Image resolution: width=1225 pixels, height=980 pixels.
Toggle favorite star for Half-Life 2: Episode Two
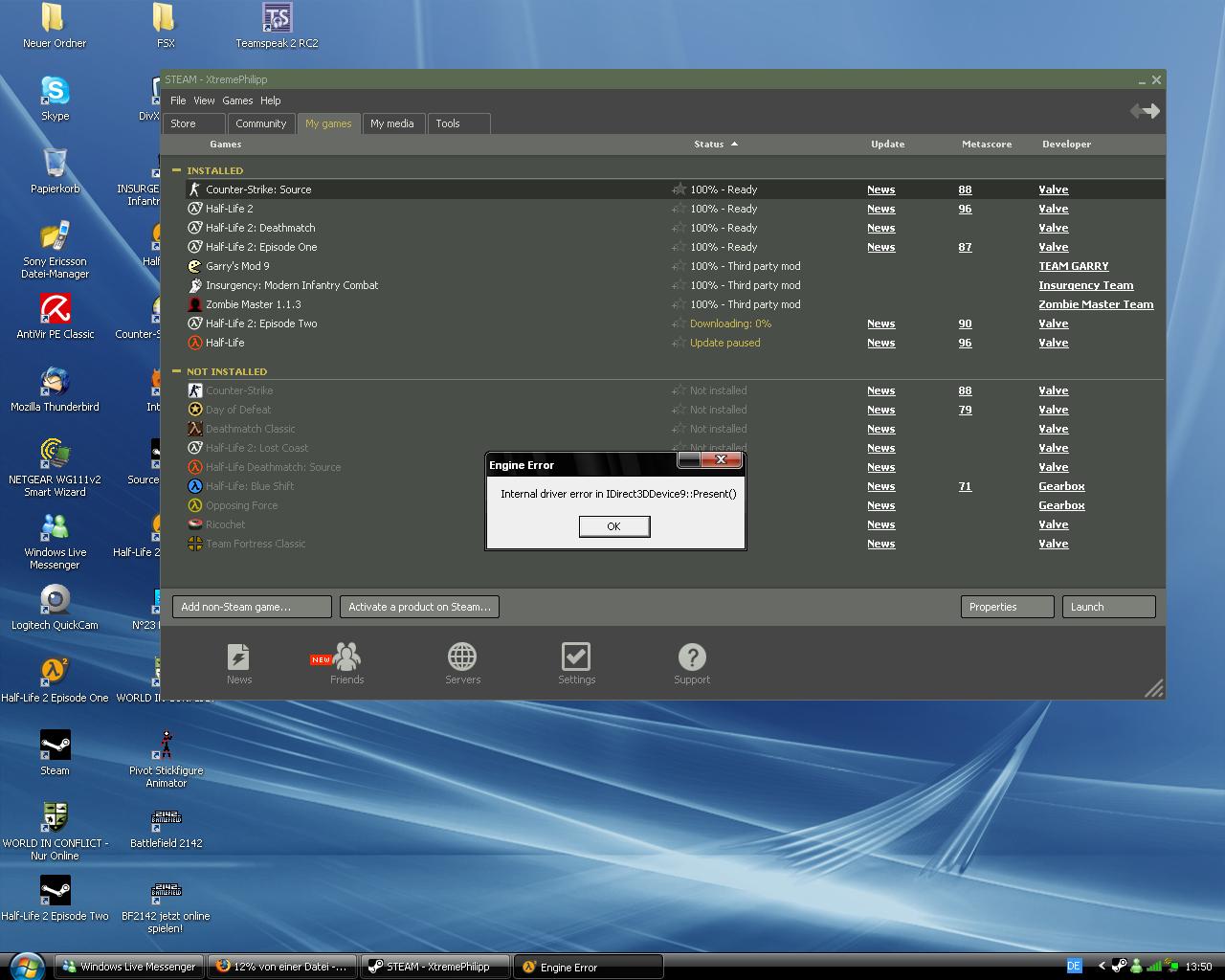[679, 323]
